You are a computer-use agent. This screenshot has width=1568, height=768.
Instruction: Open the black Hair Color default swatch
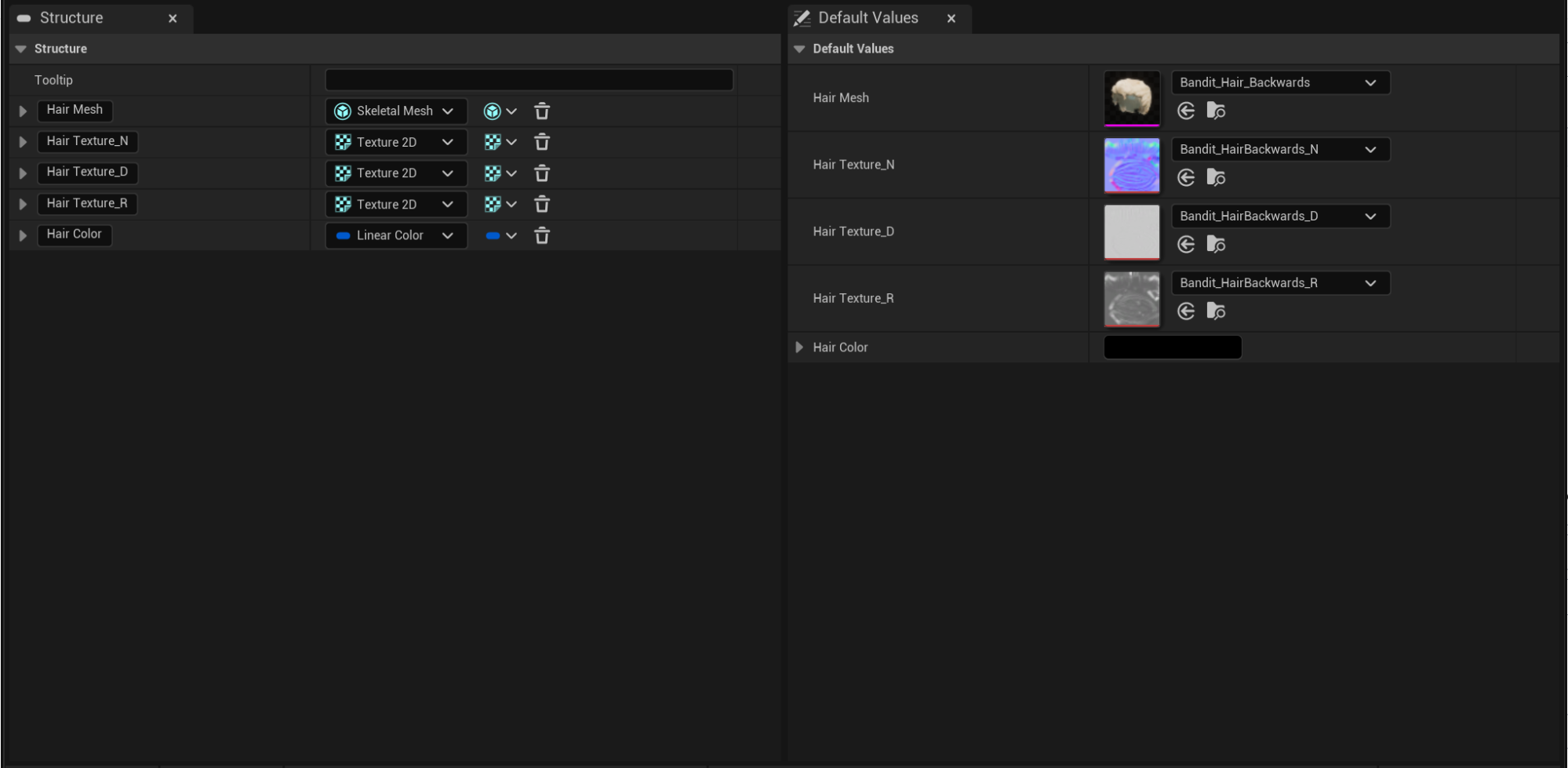coord(1173,347)
